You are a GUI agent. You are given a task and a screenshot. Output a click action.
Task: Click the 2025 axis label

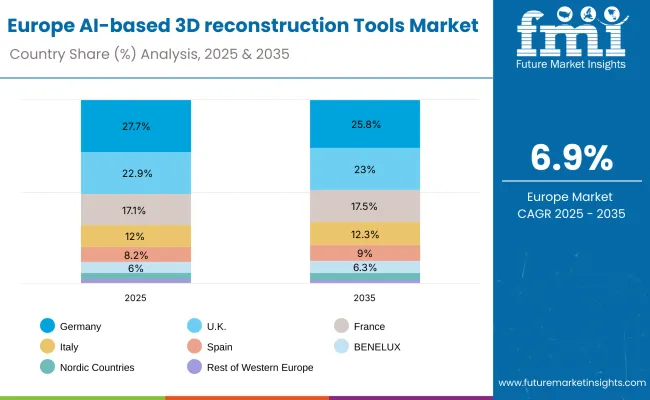point(136,298)
